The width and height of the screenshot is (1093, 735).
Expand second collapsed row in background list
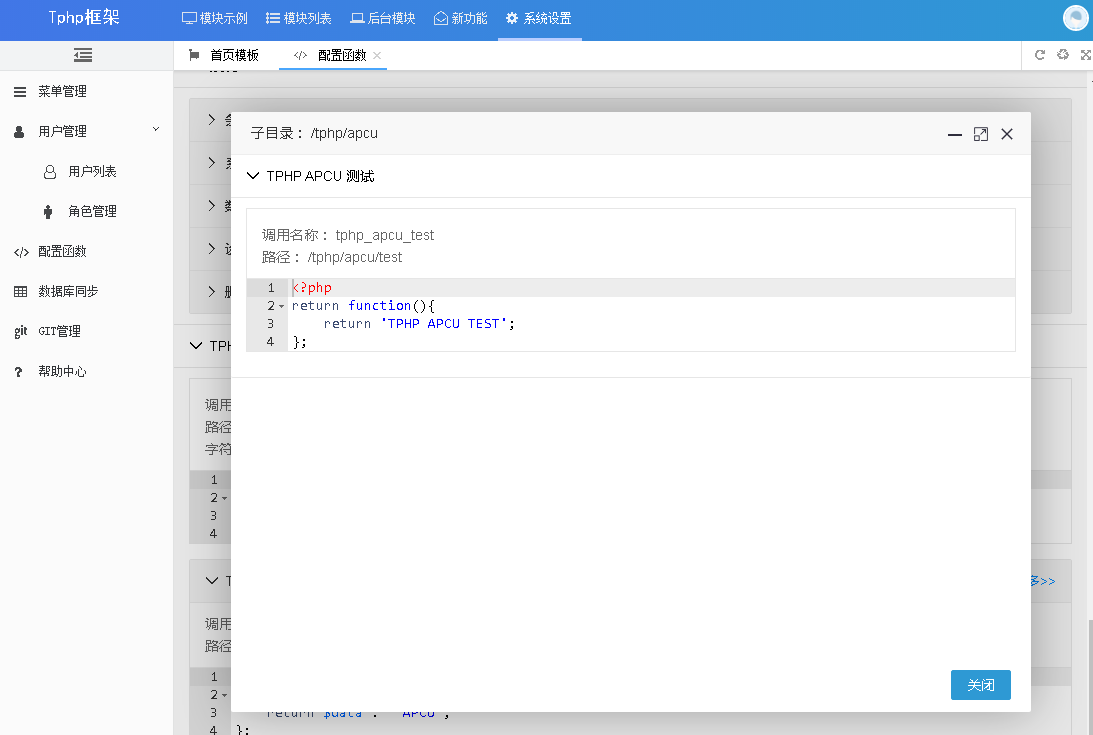point(212,162)
